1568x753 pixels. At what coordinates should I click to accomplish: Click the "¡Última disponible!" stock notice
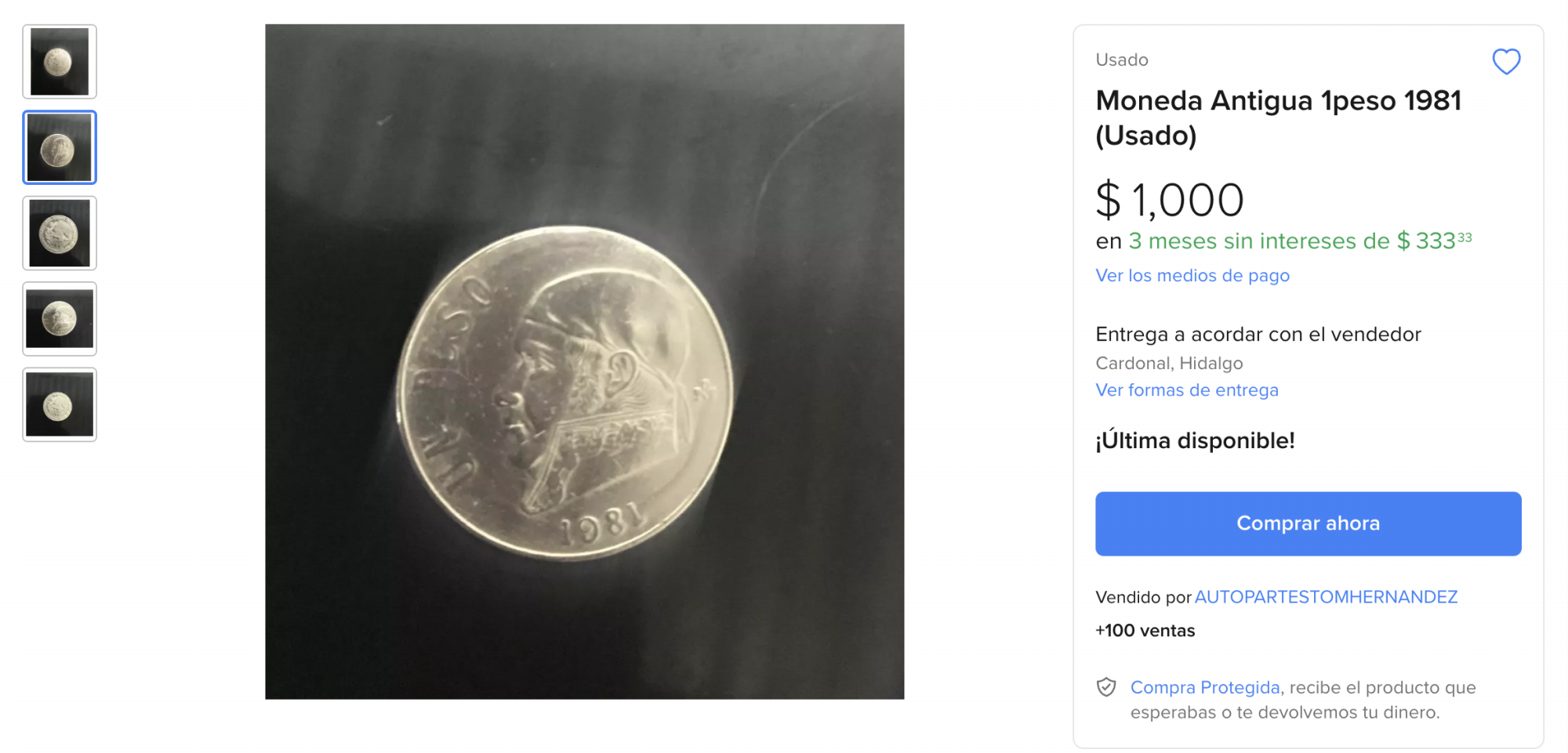(x=1194, y=440)
